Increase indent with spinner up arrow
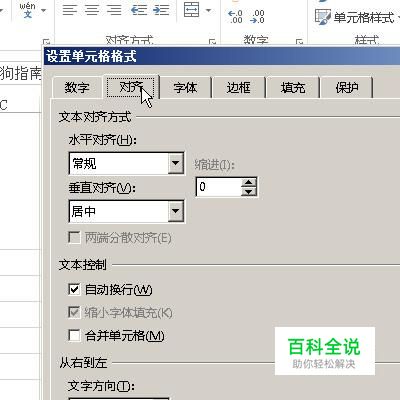 point(249,182)
